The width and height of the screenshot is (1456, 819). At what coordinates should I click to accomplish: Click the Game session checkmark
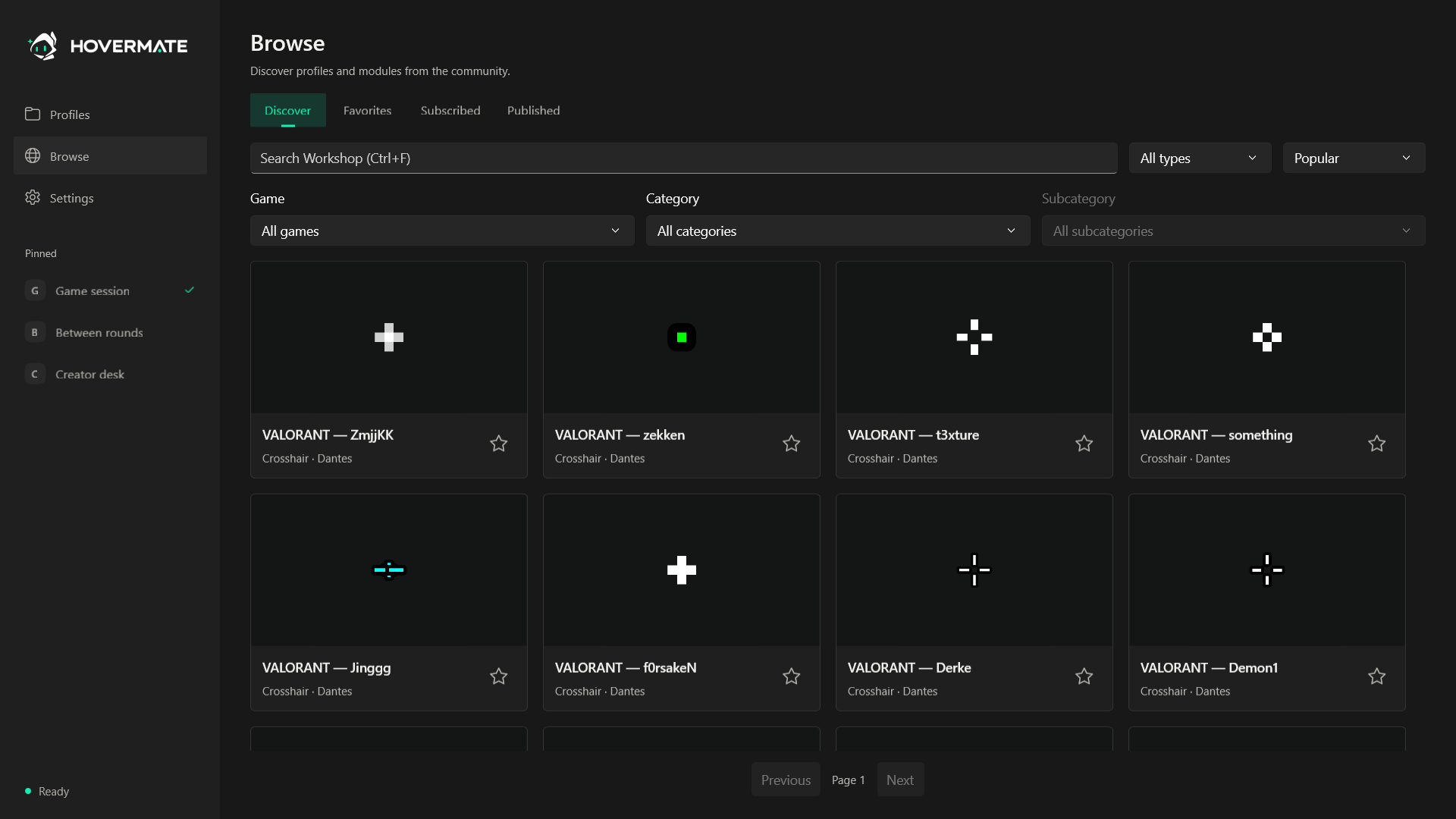click(190, 290)
